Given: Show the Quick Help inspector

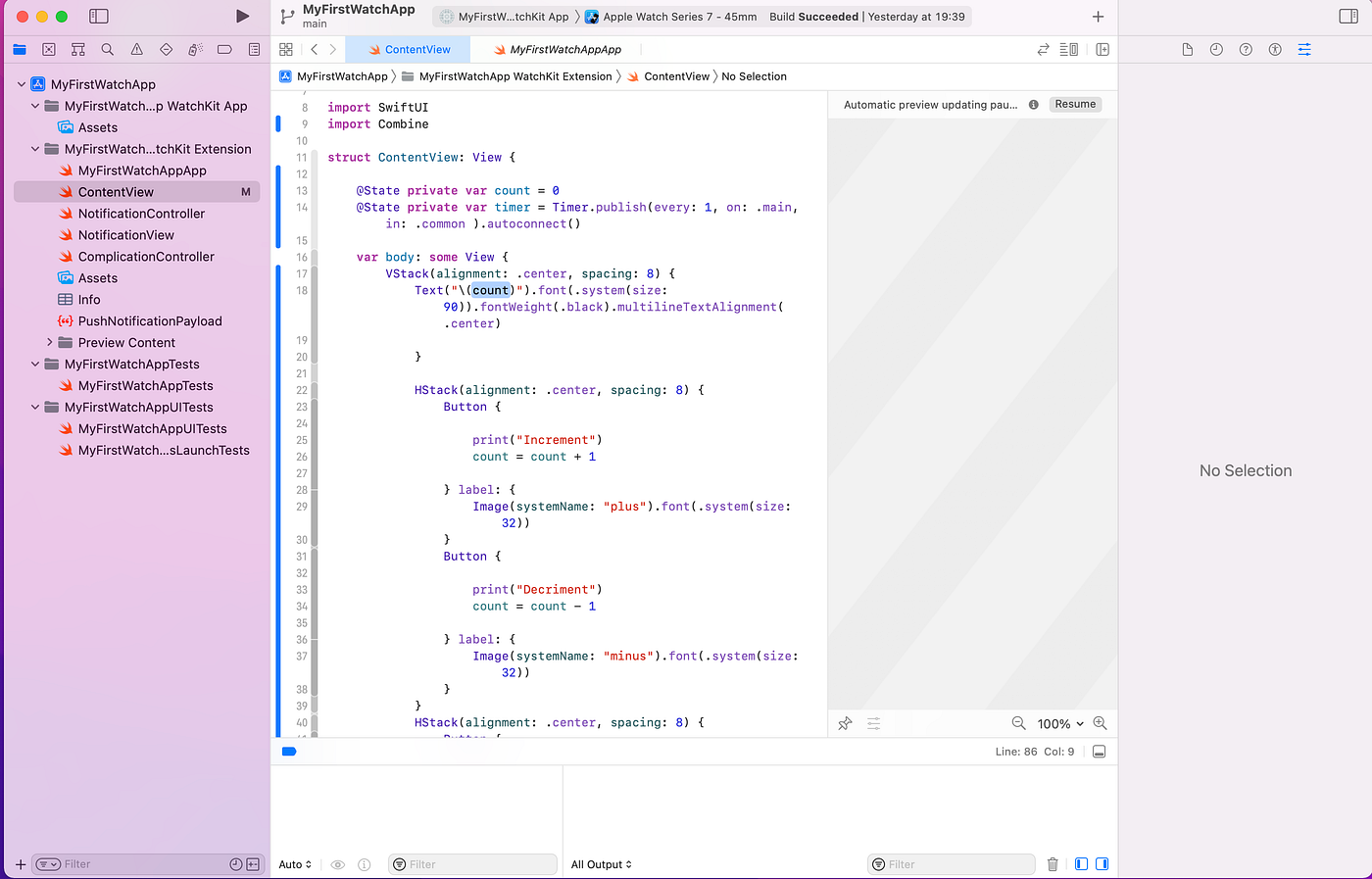Looking at the screenshot, I should pyautogui.click(x=1246, y=49).
